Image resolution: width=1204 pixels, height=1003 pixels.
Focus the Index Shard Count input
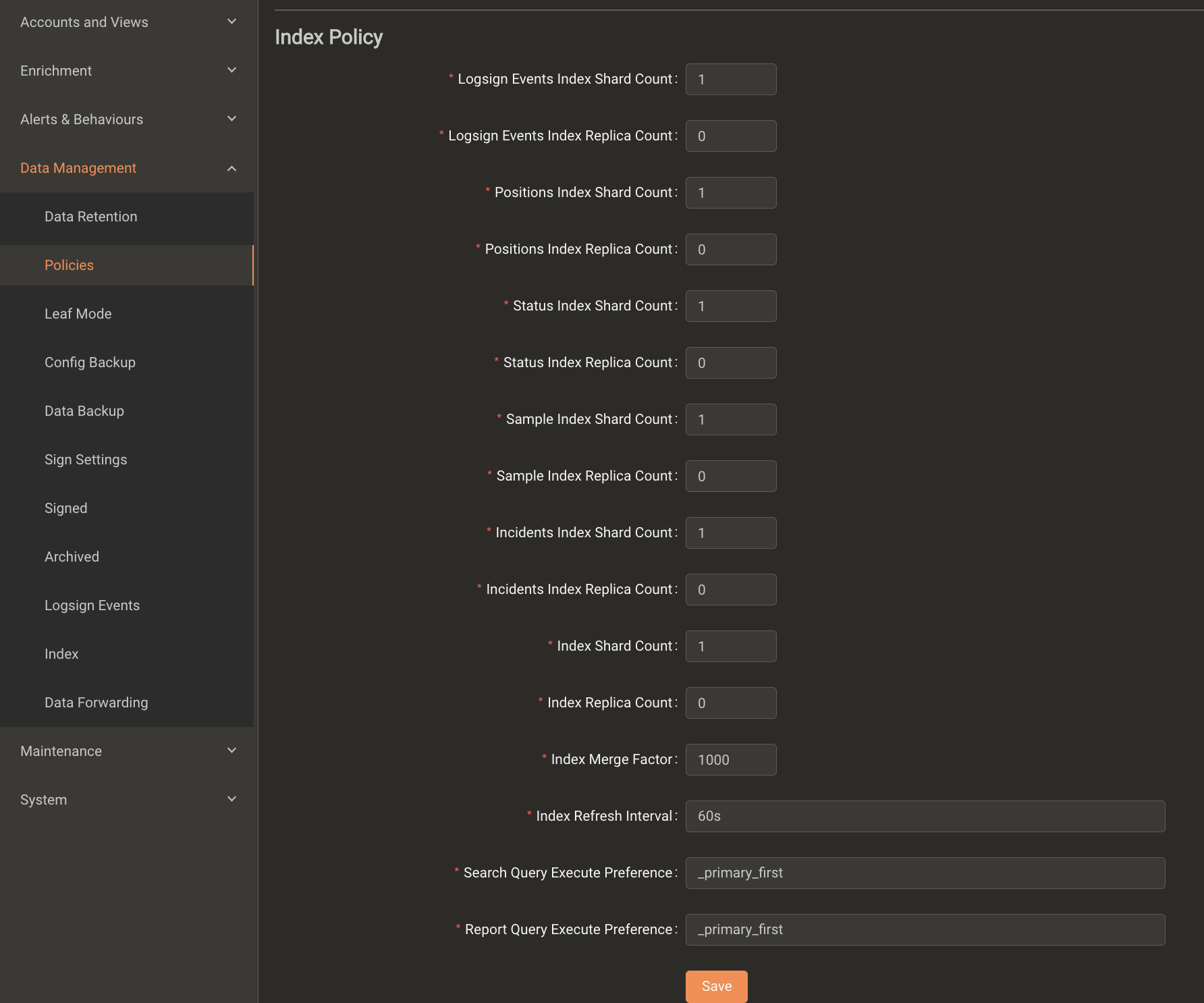point(731,647)
